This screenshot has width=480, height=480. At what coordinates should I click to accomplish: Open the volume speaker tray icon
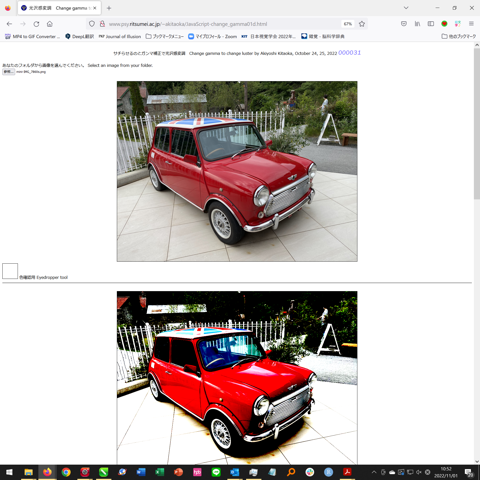coord(419,472)
